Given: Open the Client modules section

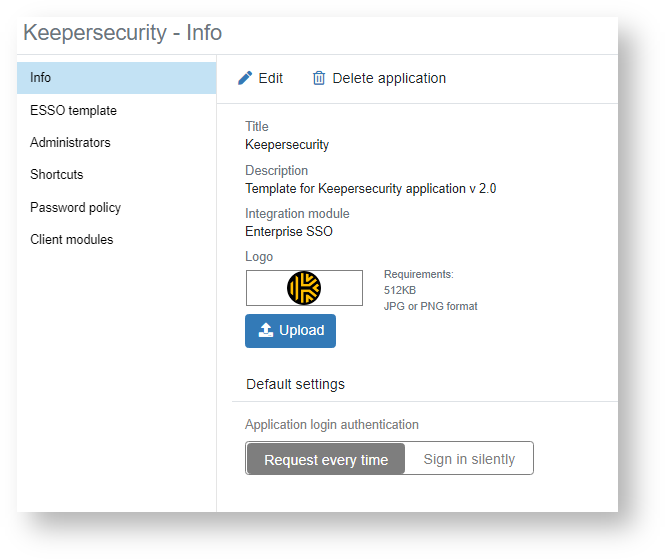Looking at the screenshot, I should coord(72,239).
